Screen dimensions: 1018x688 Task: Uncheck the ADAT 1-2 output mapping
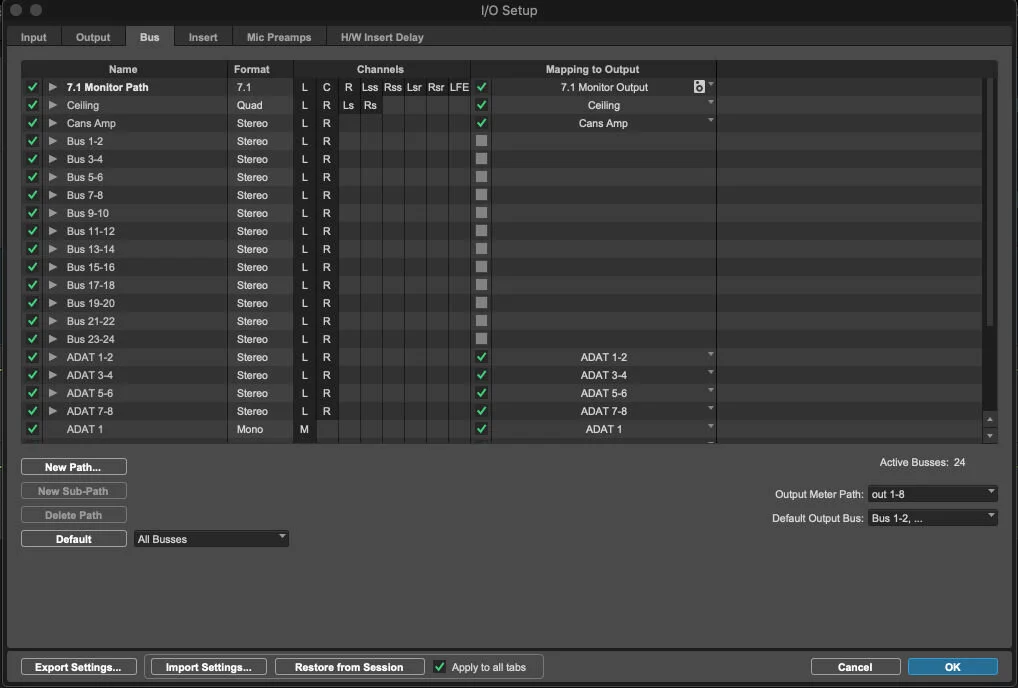click(x=481, y=357)
